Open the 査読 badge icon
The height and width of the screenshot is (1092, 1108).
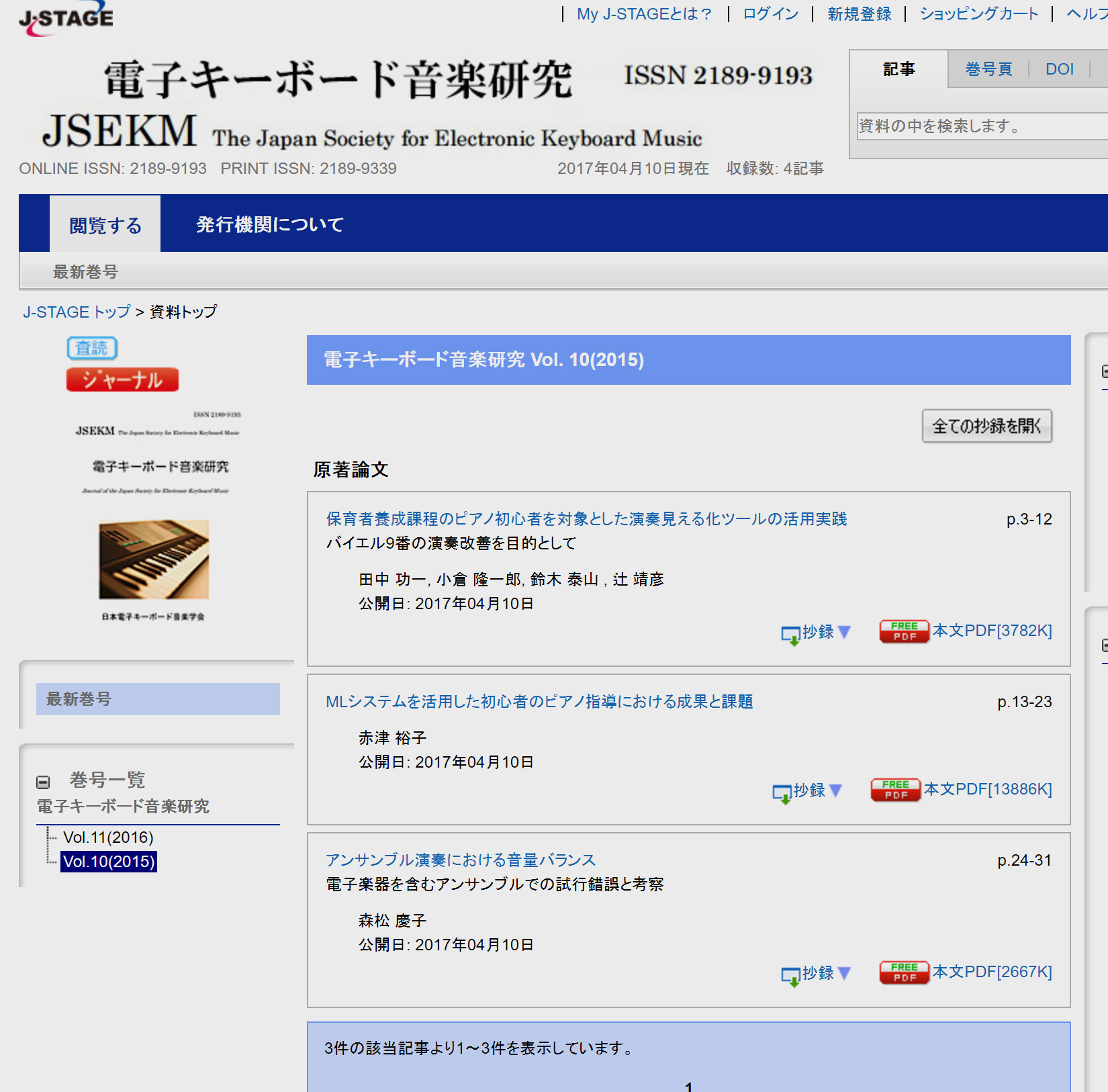tap(92, 348)
